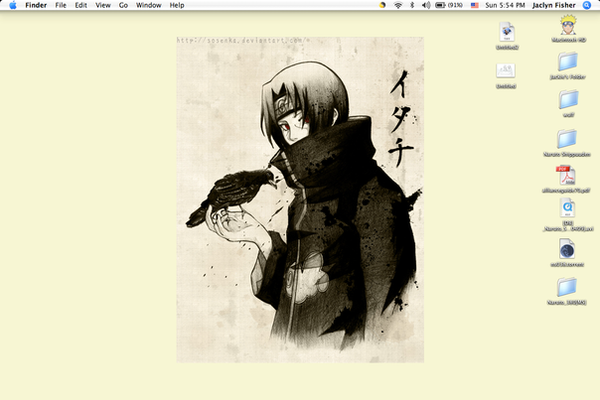This screenshot has width=600, height=400.
Task: Open the US flag input menu
Action: [x=474, y=5]
